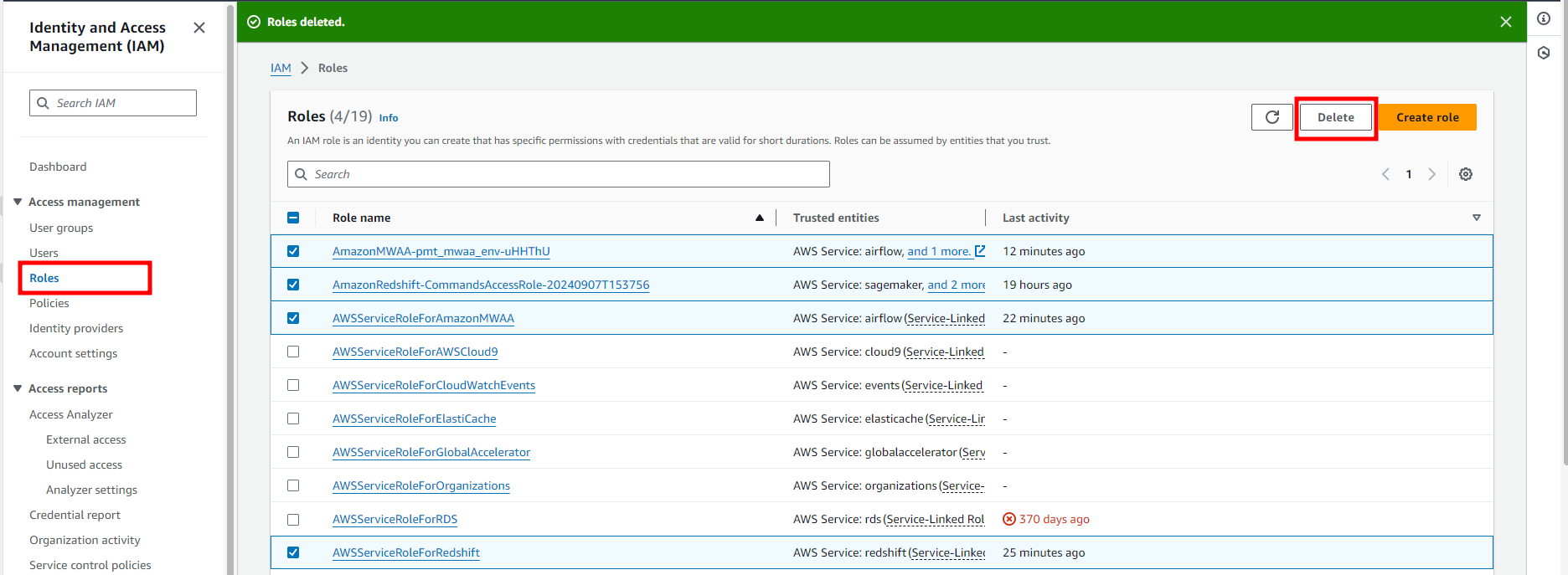Open the Info link next to Roles
The image size is (1568, 575).
coord(389,118)
